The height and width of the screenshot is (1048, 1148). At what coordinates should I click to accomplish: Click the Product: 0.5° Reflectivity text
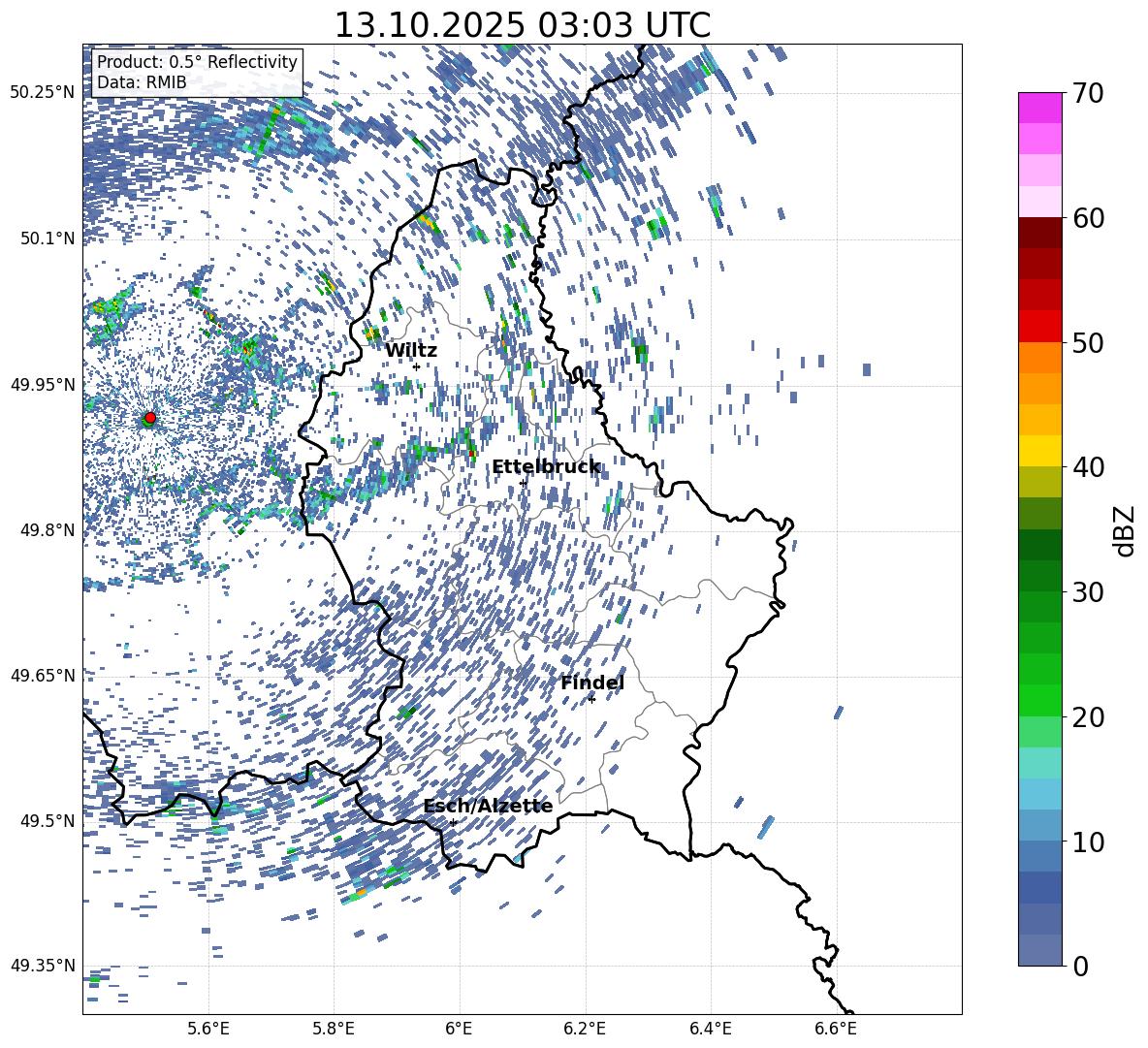pos(197,62)
